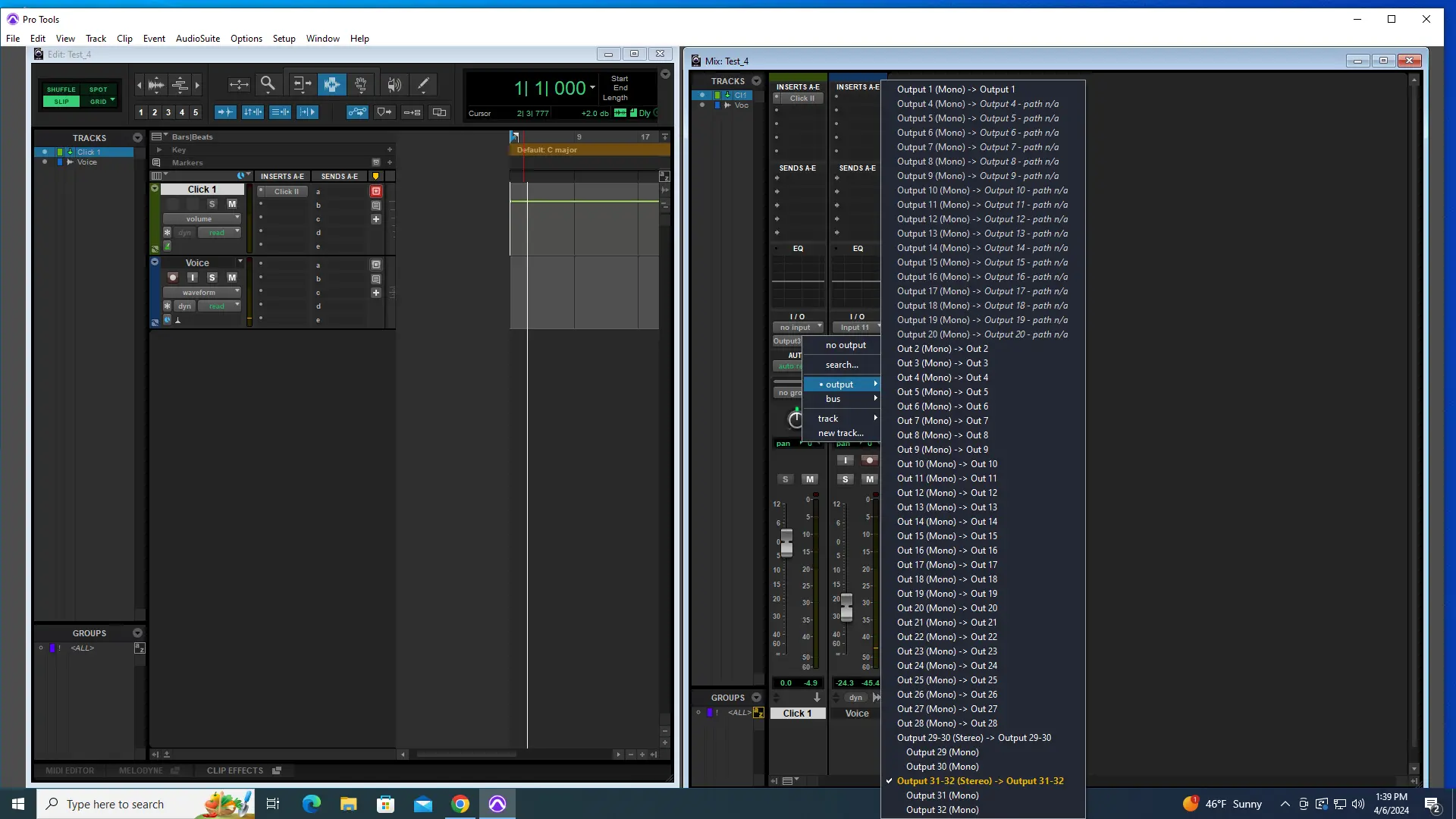Open the main counter format dropdown
1456x819 pixels.
[x=593, y=88]
